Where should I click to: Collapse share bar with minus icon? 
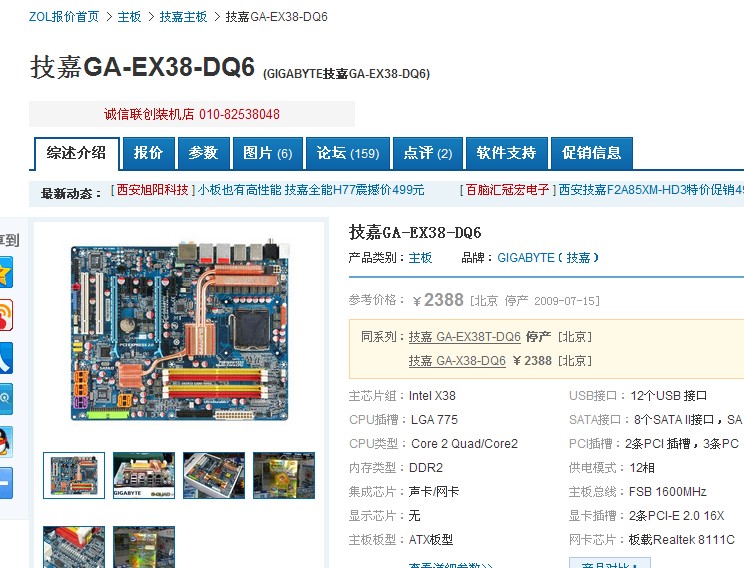click(x=6, y=483)
